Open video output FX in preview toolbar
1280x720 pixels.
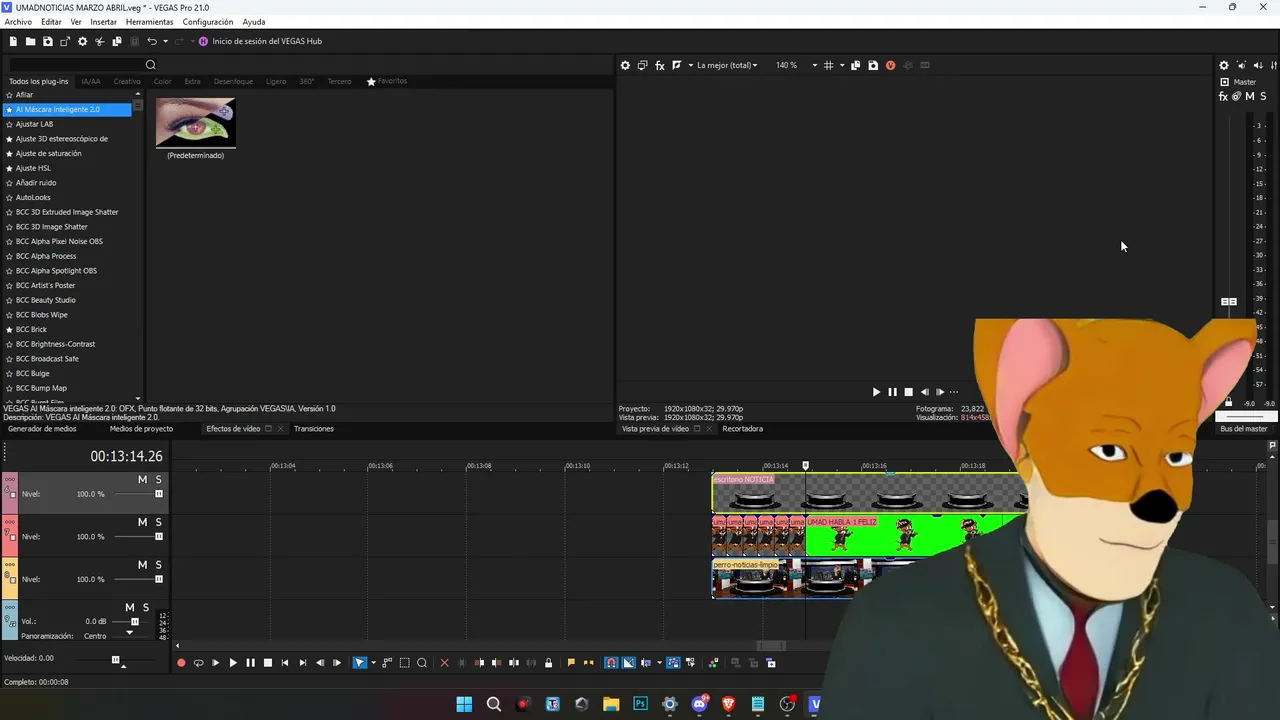click(x=660, y=65)
